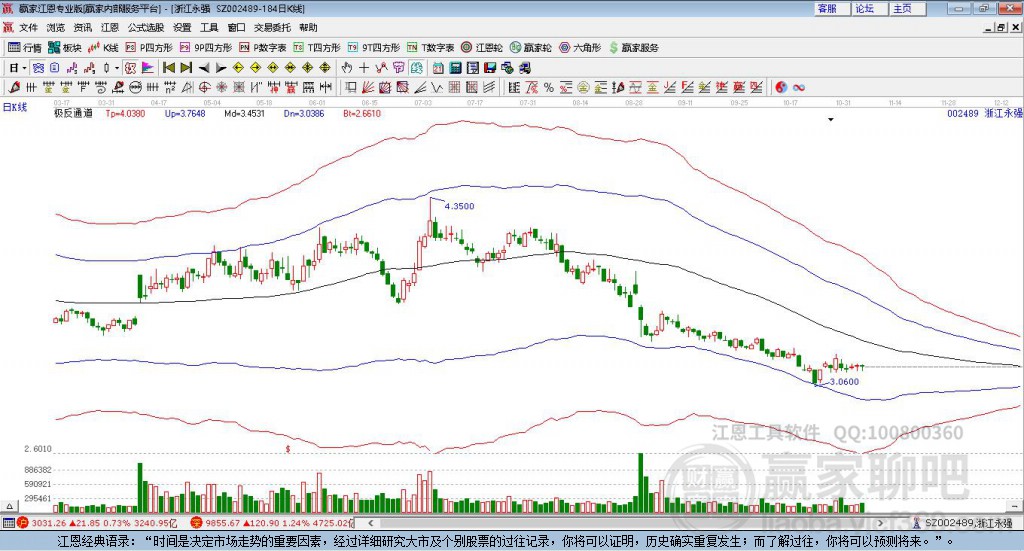Open the P数字表 tool
Screen dimensions: 1024x551
[x=263, y=48]
